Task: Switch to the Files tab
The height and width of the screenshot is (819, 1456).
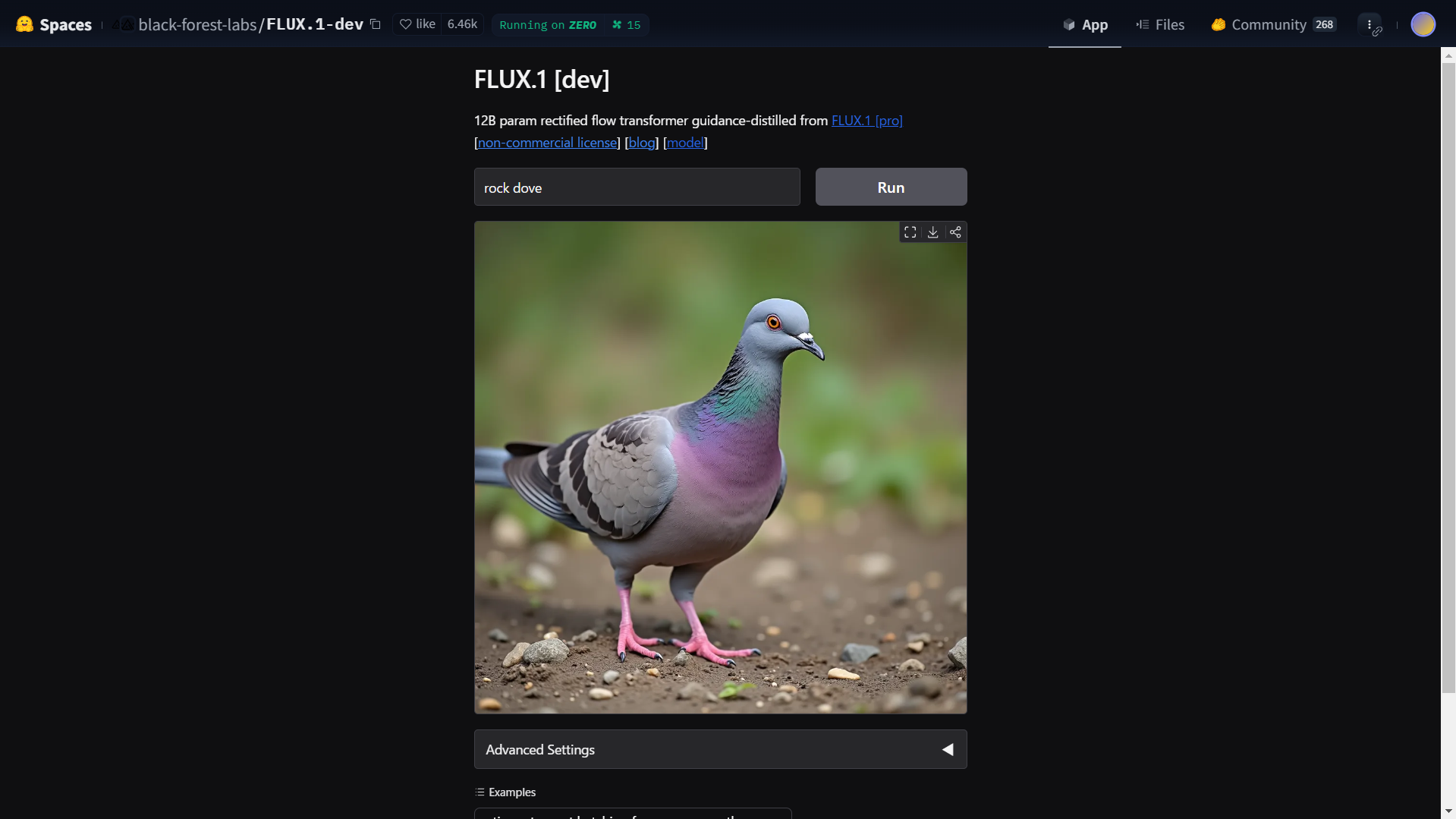Action: (1160, 24)
